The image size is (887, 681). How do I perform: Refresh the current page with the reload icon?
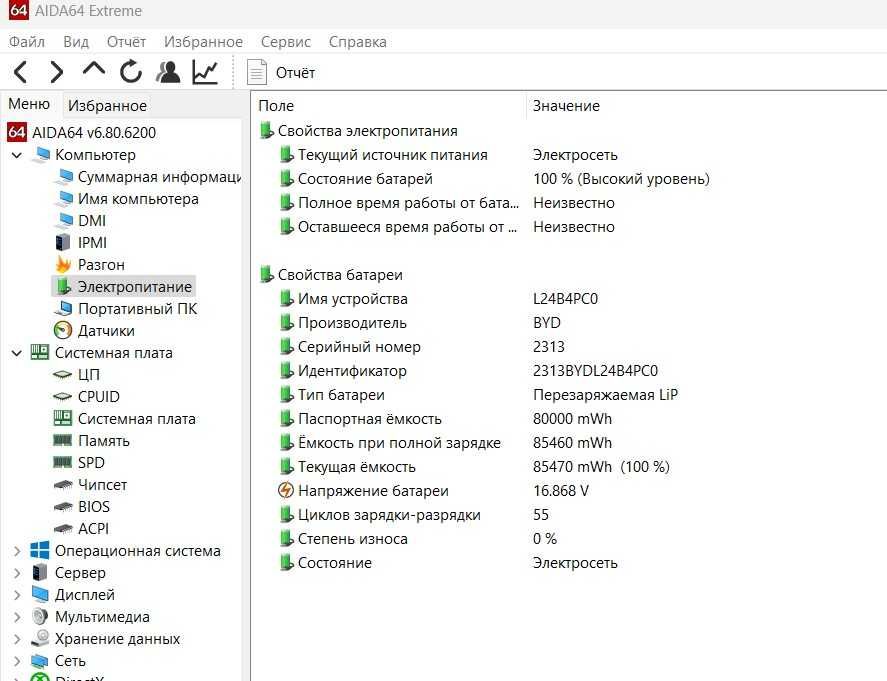131,72
